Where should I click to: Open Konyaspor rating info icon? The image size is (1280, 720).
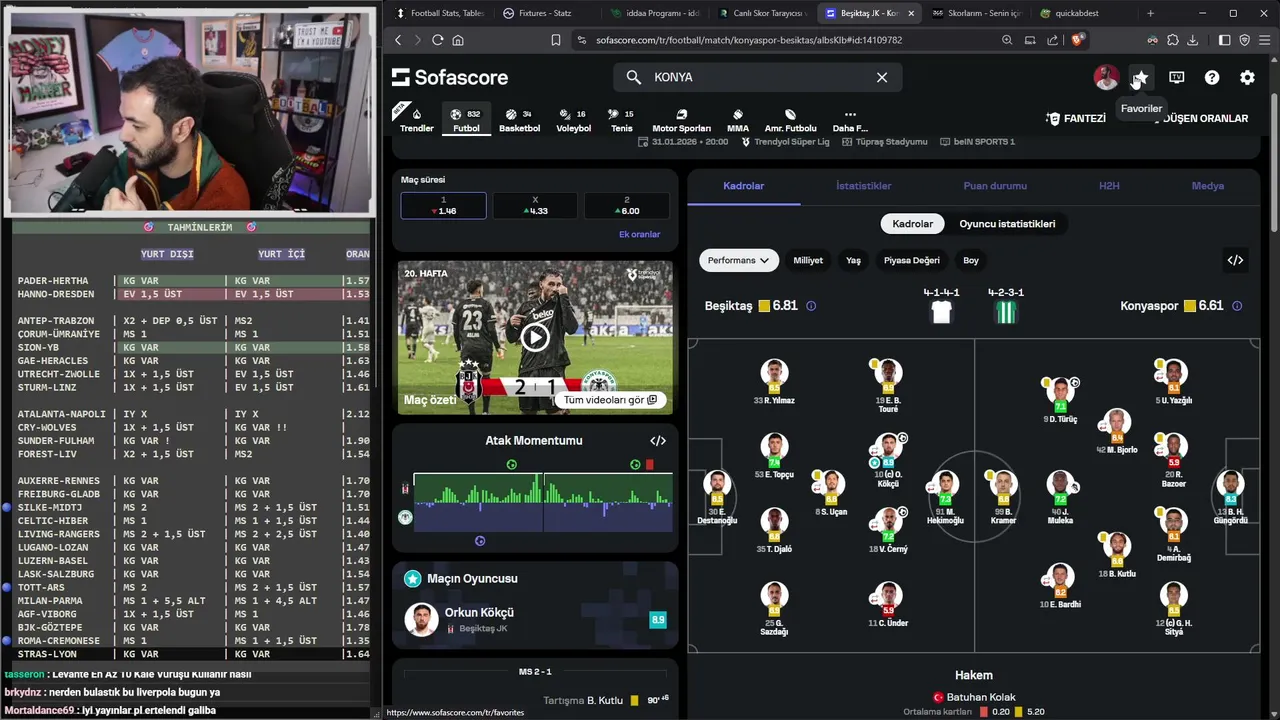coord(1237,306)
